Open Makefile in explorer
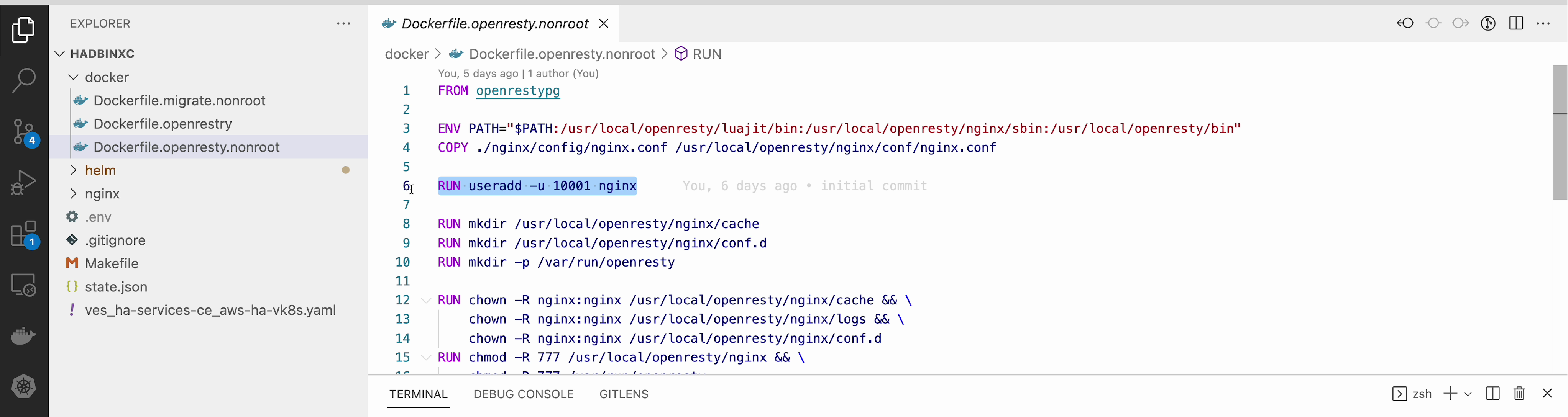 (x=112, y=263)
